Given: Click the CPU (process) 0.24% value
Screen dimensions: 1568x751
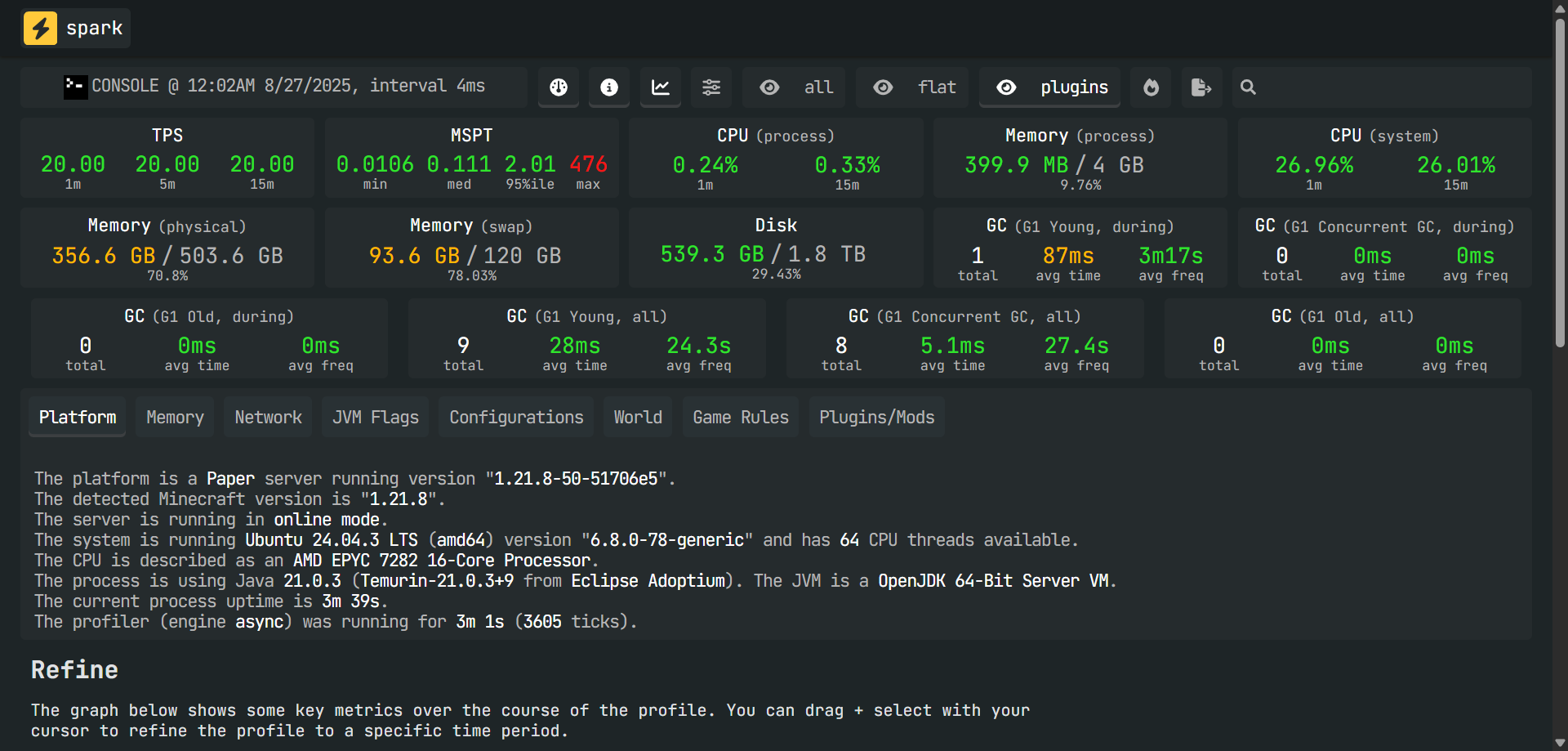Looking at the screenshot, I should tap(705, 165).
